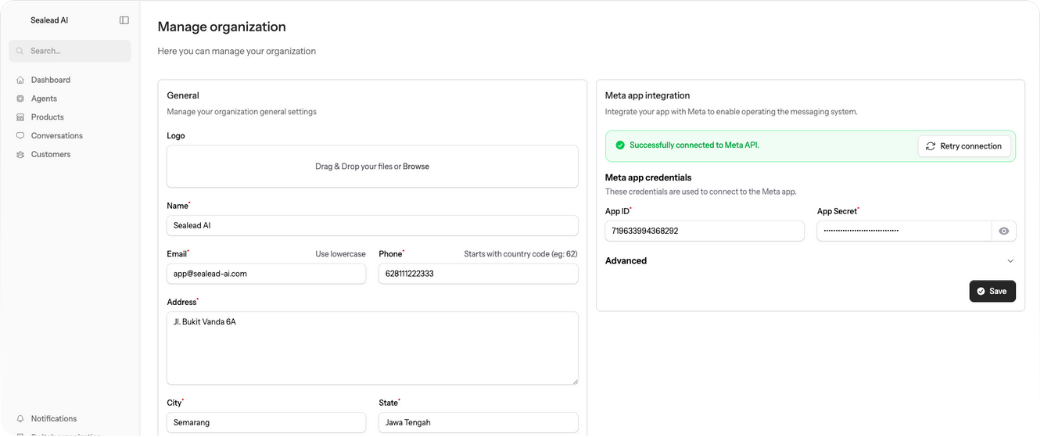Viewport: 1041px width, 437px height.
Task: Open Conversations from the sidebar menu
Action: point(57,136)
